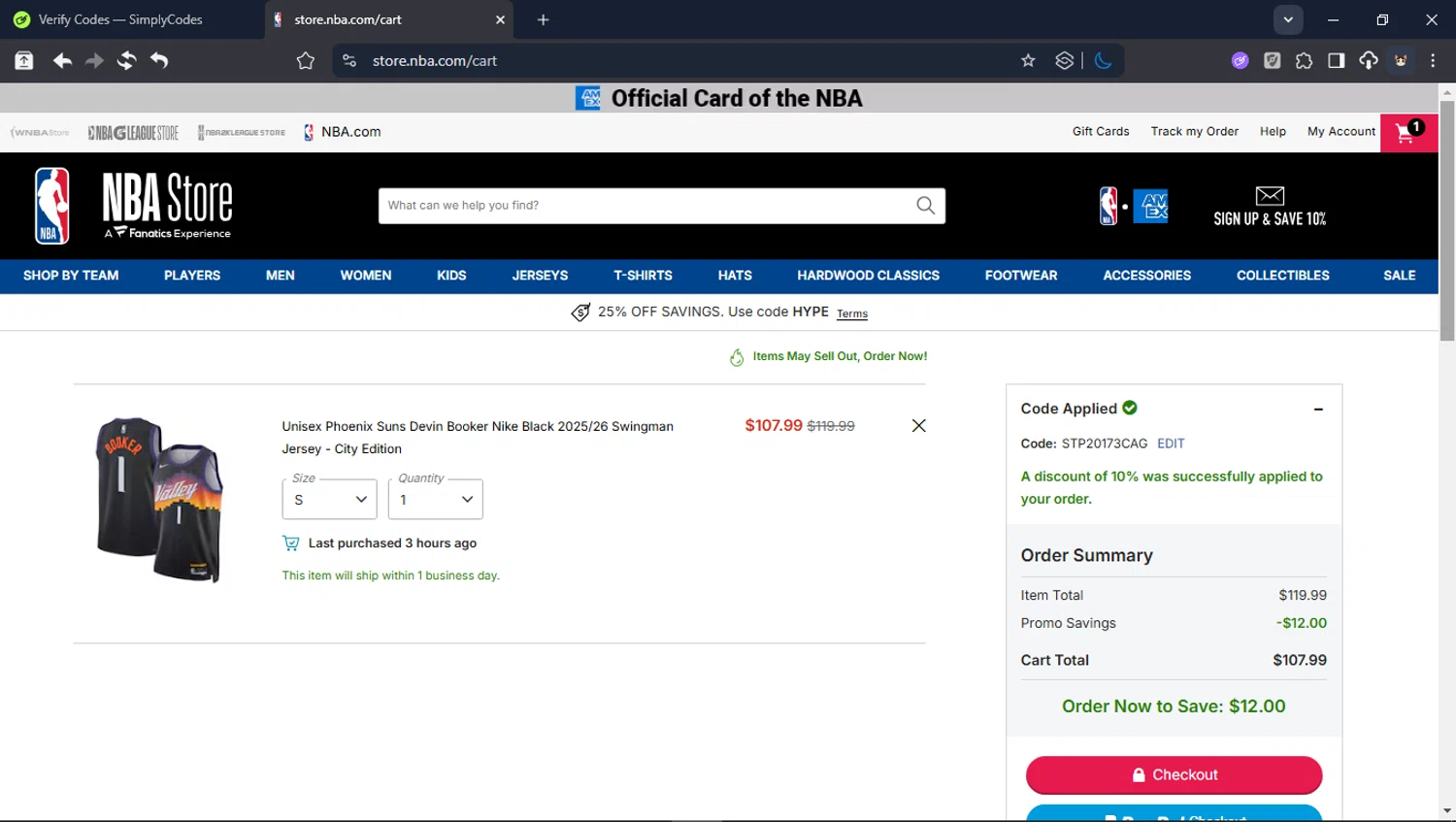Open the NBA 2K League Store logo link

[x=242, y=133]
